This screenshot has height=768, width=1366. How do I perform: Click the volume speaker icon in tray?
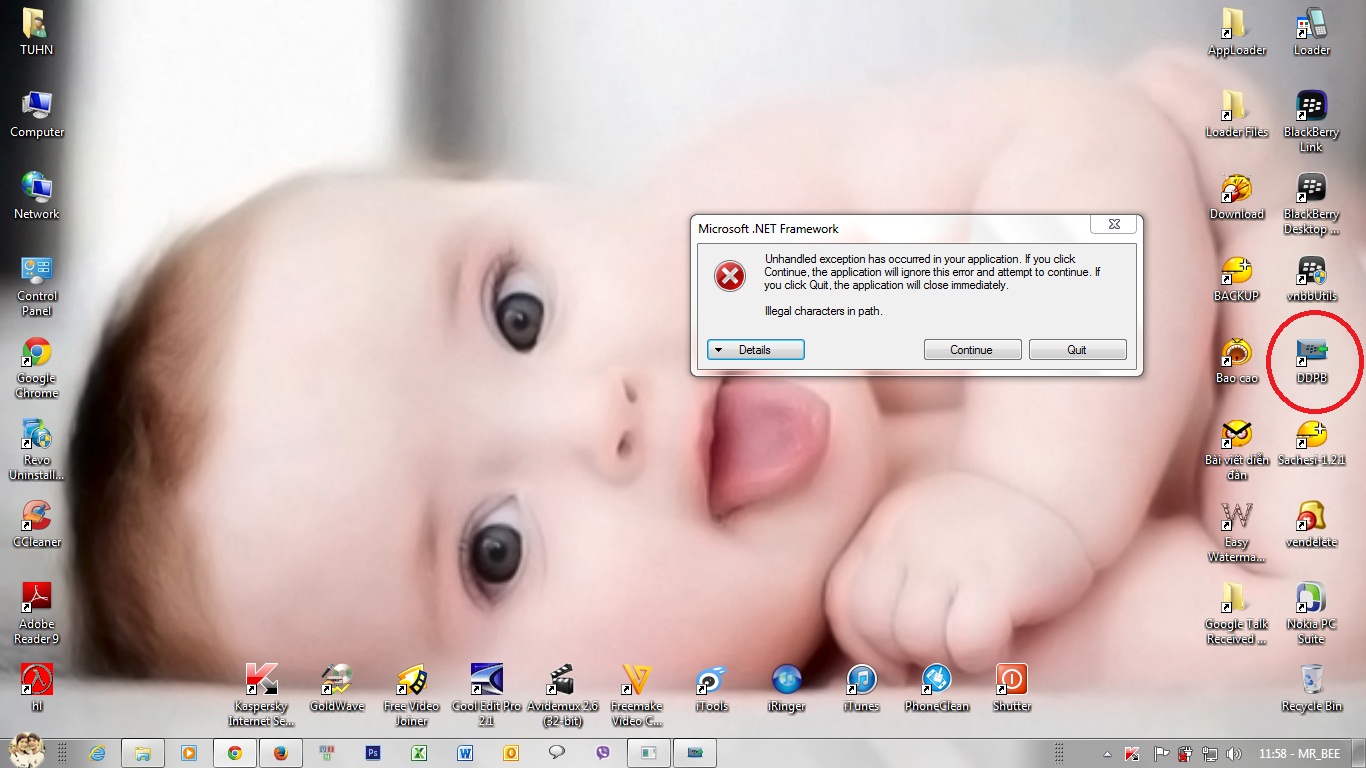(x=1234, y=754)
